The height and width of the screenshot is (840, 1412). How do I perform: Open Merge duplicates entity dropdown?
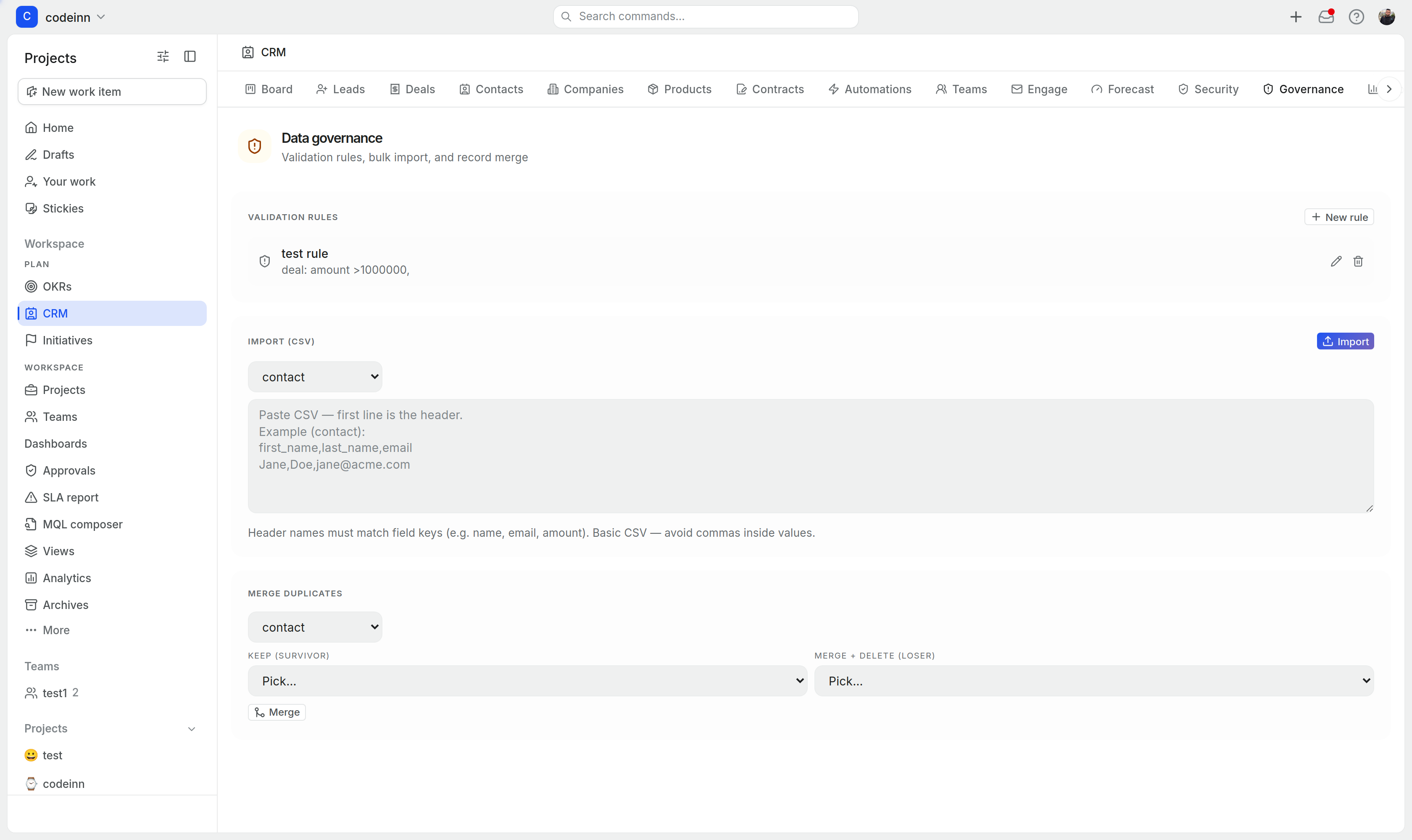pos(315,627)
